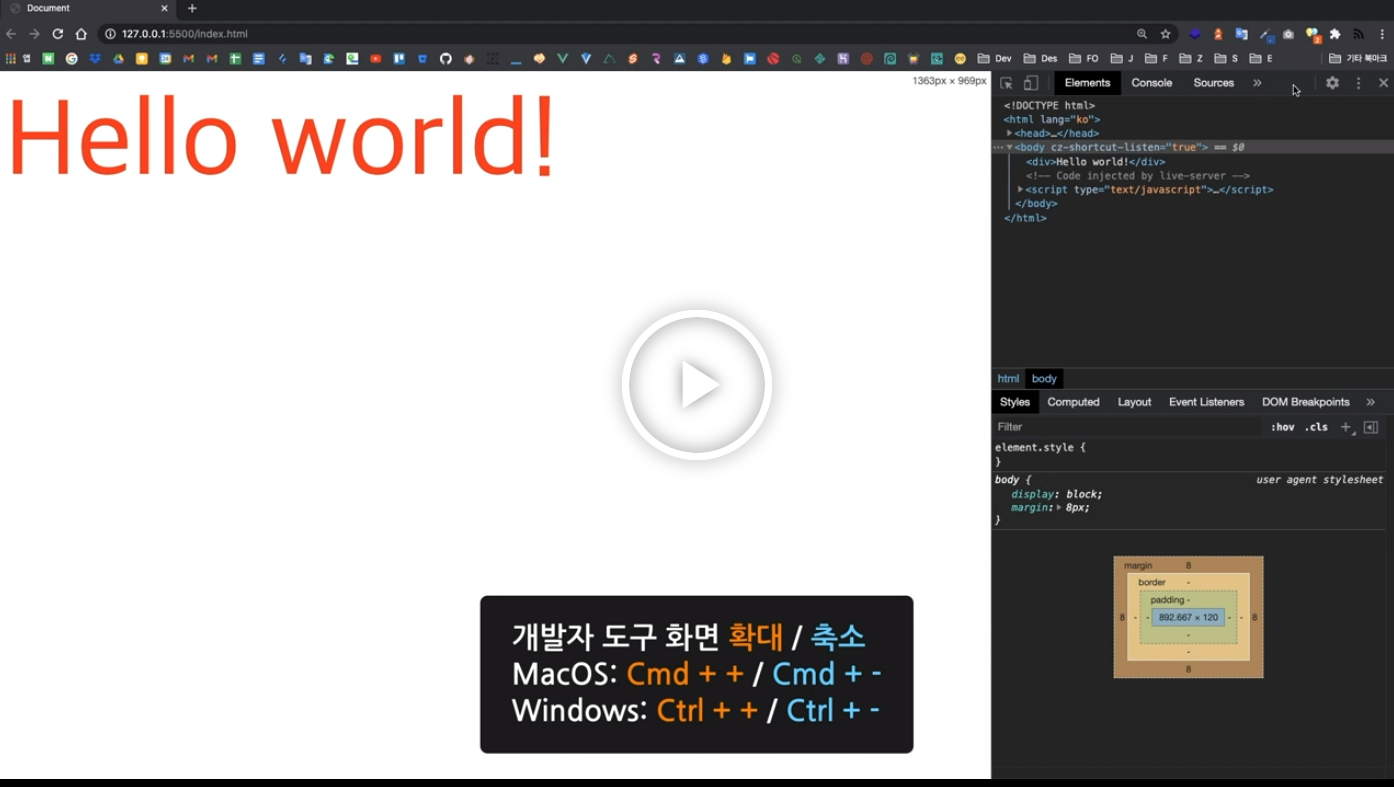Switch to the Console tab
This screenshot has width=1394, height=787.
1151,83
